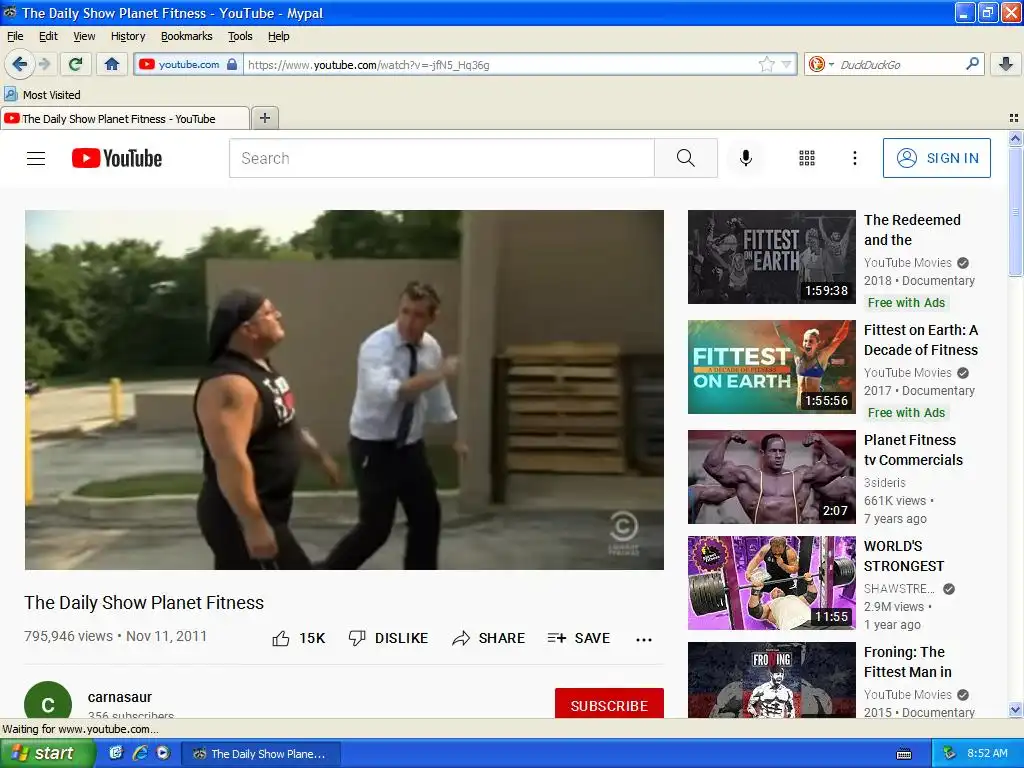Click the YouTube search magnifier button
Image resolution: width=1024 pixels, height=768 pixels.
[x=686, y=158]
